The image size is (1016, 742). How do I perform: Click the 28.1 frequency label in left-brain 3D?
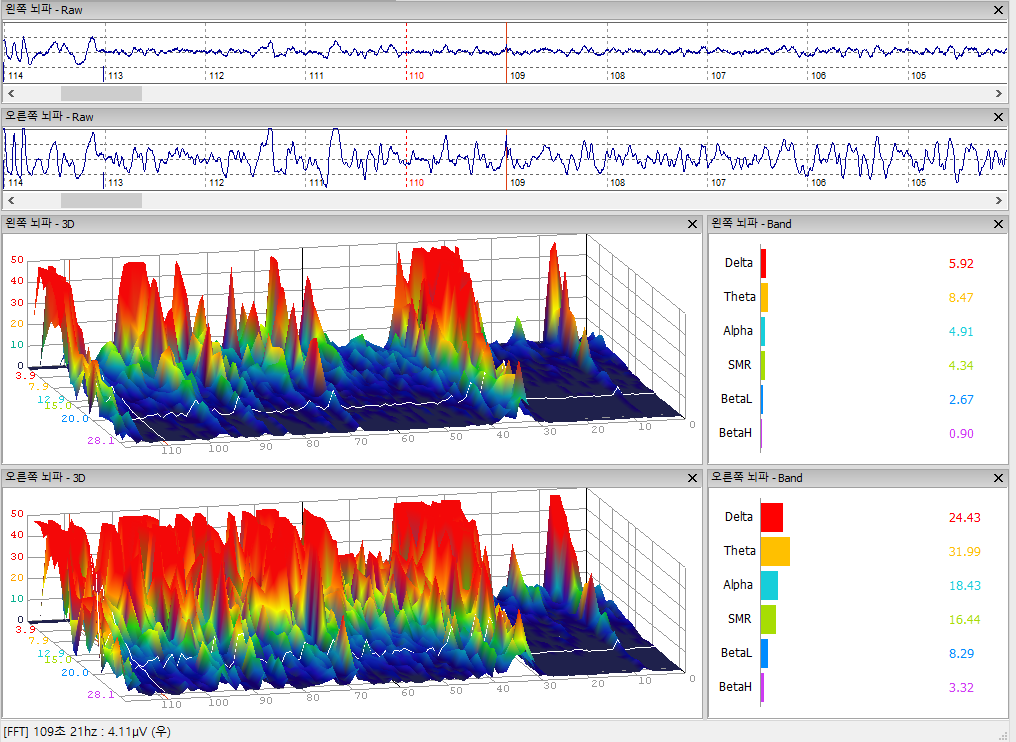click(x=100, y=441)
